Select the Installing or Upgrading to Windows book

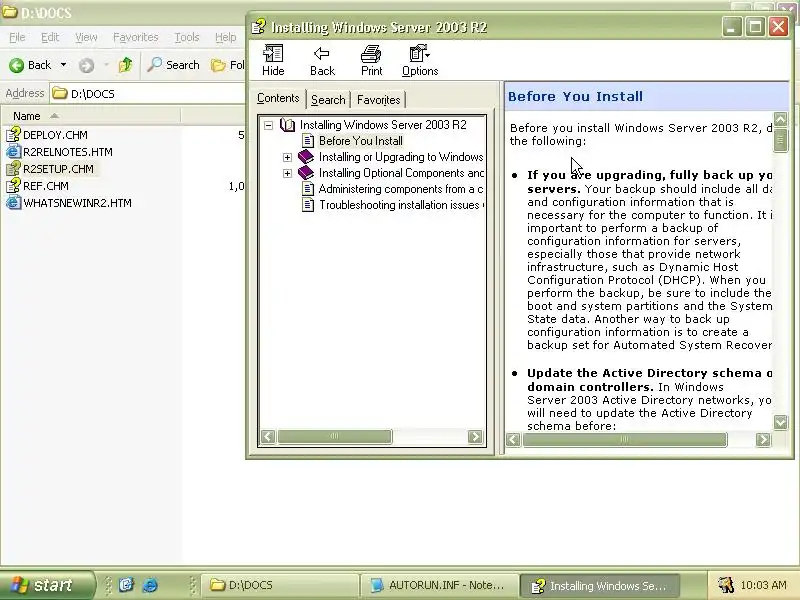click(x=401, y=157)
